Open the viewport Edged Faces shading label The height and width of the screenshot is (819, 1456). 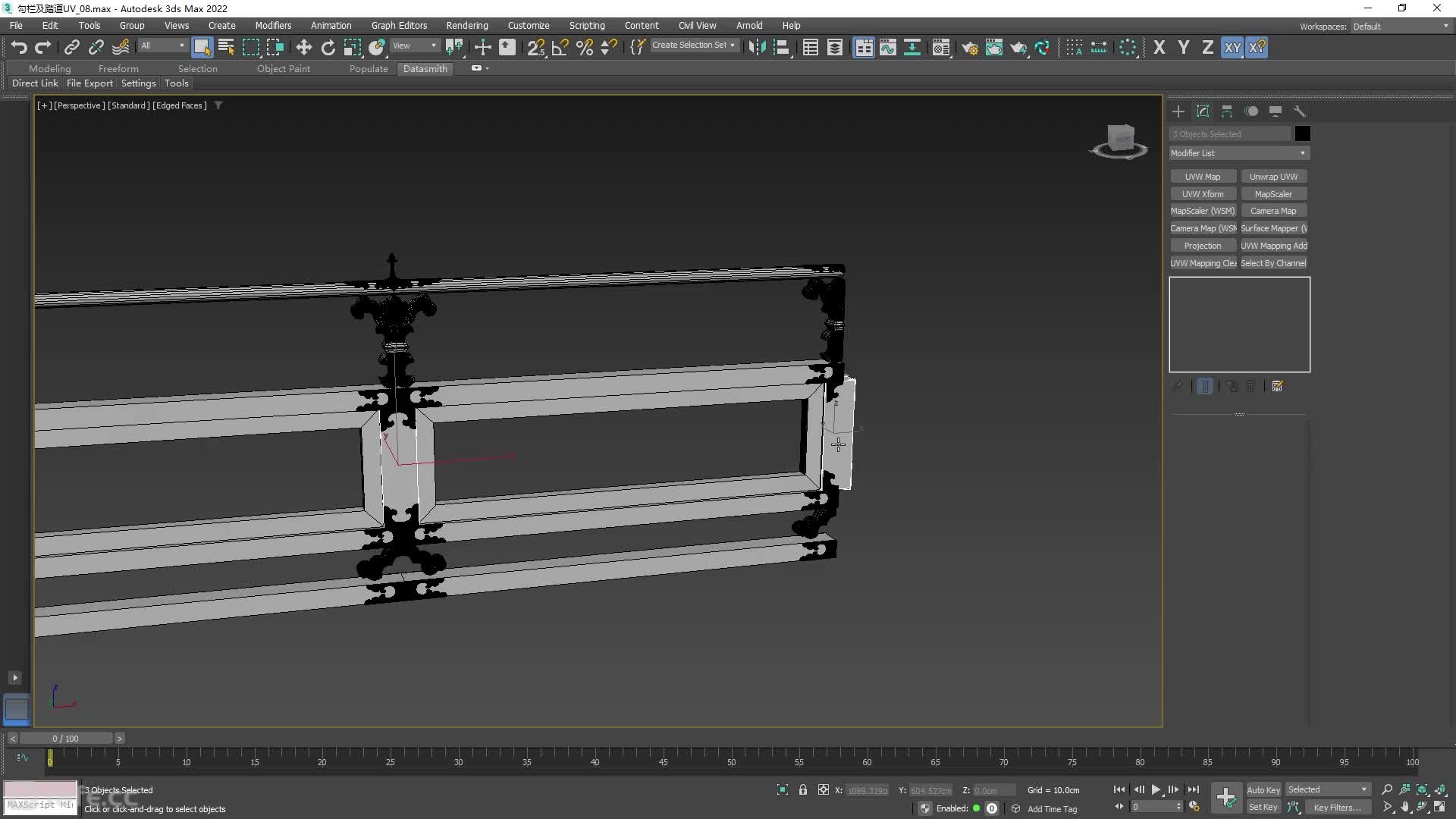point(180,105)
